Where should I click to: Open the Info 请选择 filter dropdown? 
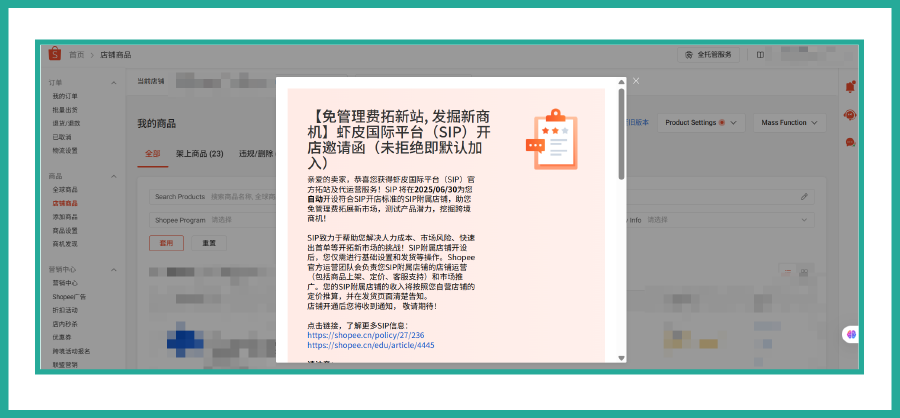[x=720, y=220]
